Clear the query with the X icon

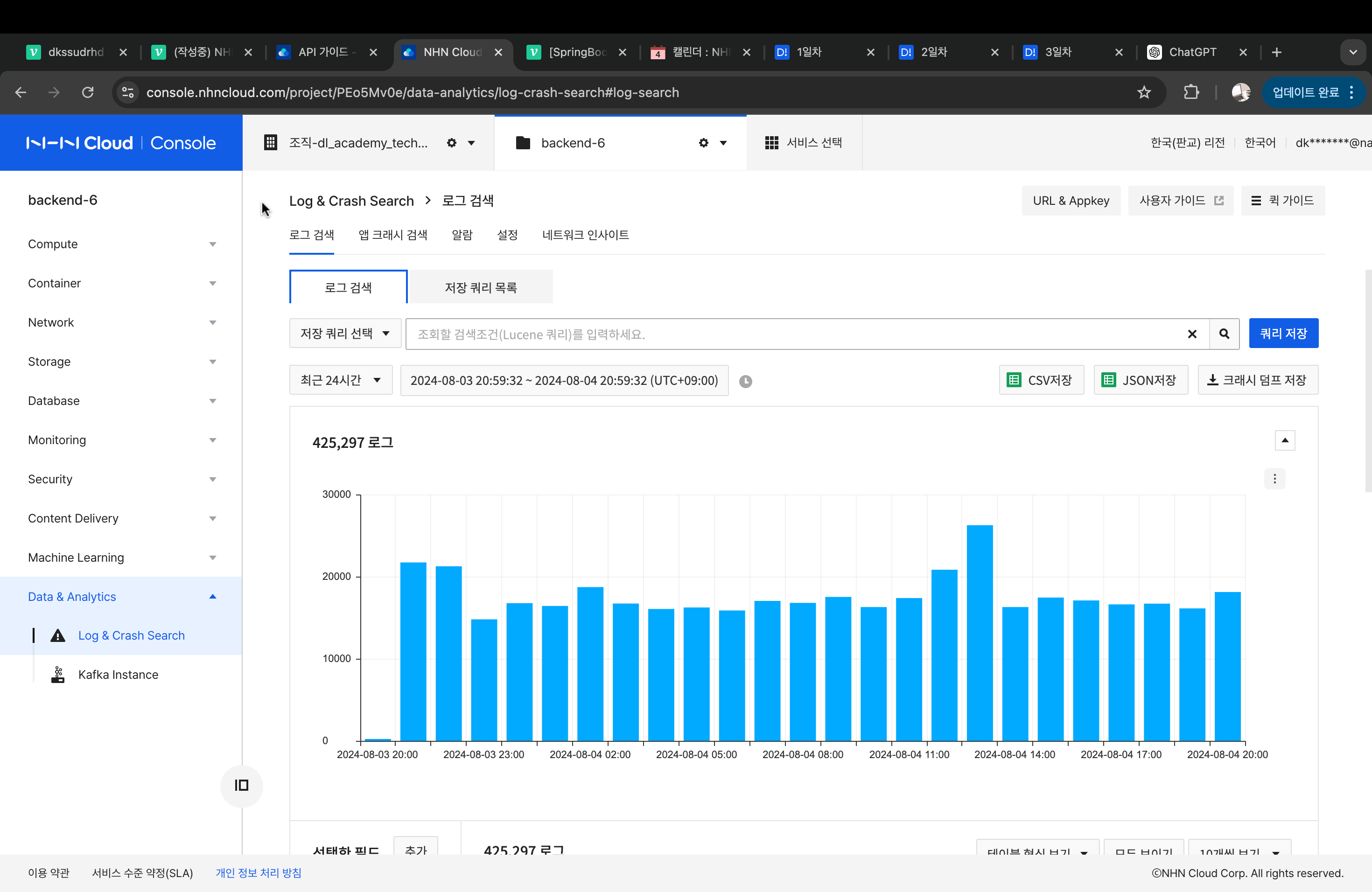pos(1192,334)
